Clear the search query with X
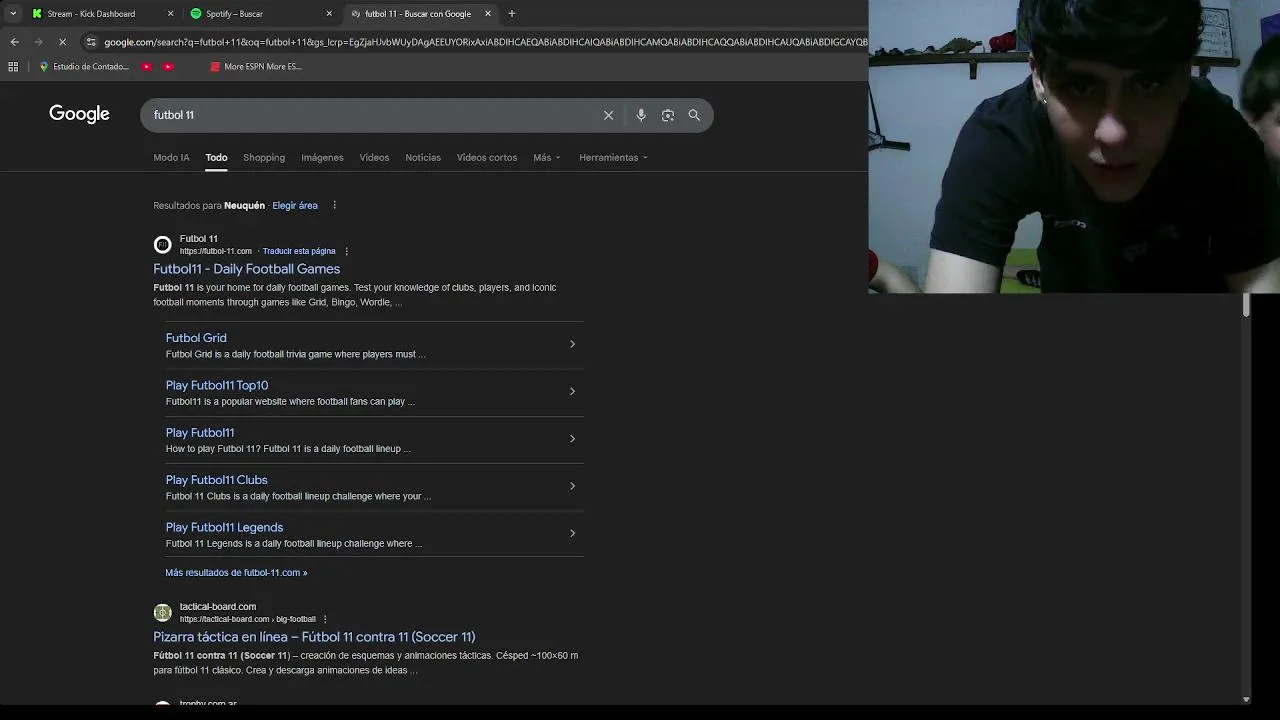The width and height of the screenshot is (1280, 720). click(608, 115)
